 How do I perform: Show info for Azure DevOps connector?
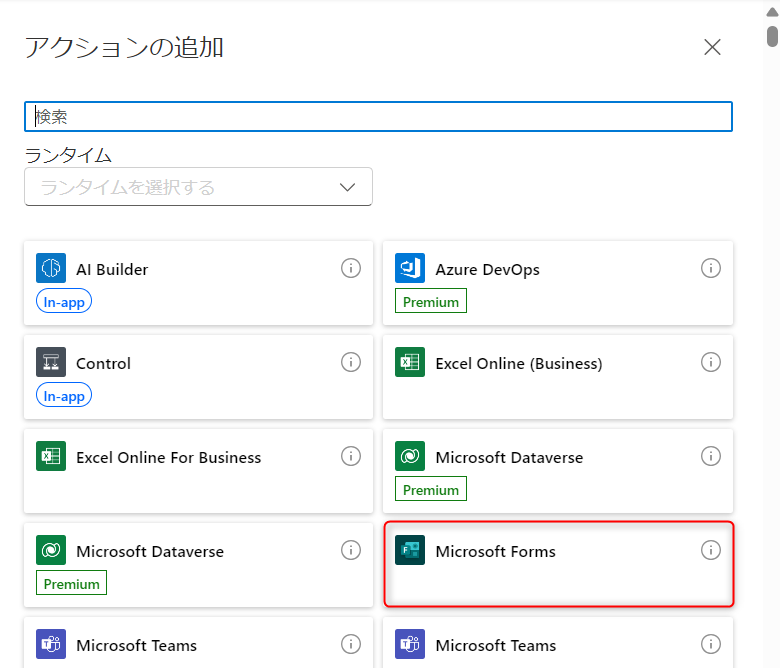point(711,268)
